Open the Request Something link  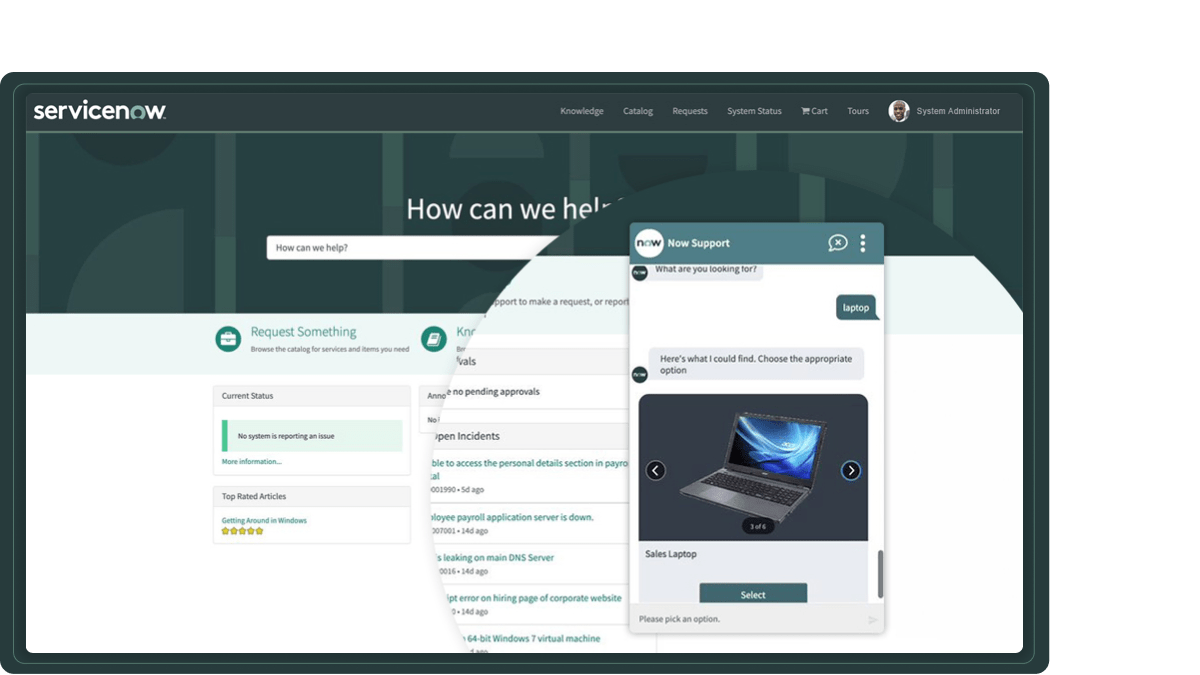(x=303, y=332)
